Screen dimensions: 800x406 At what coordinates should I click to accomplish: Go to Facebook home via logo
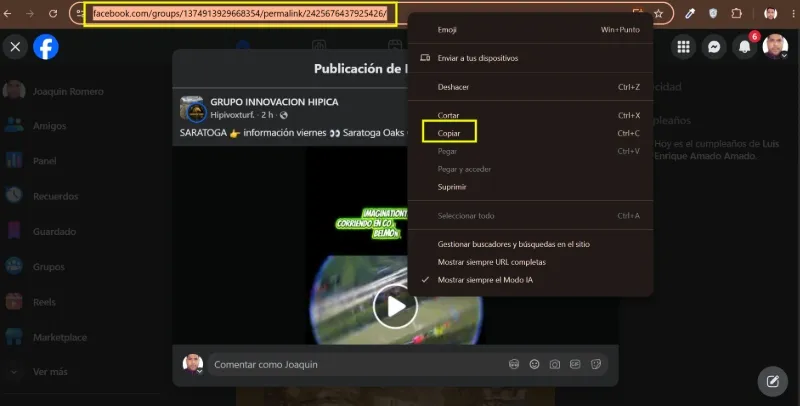click(46, 47)
